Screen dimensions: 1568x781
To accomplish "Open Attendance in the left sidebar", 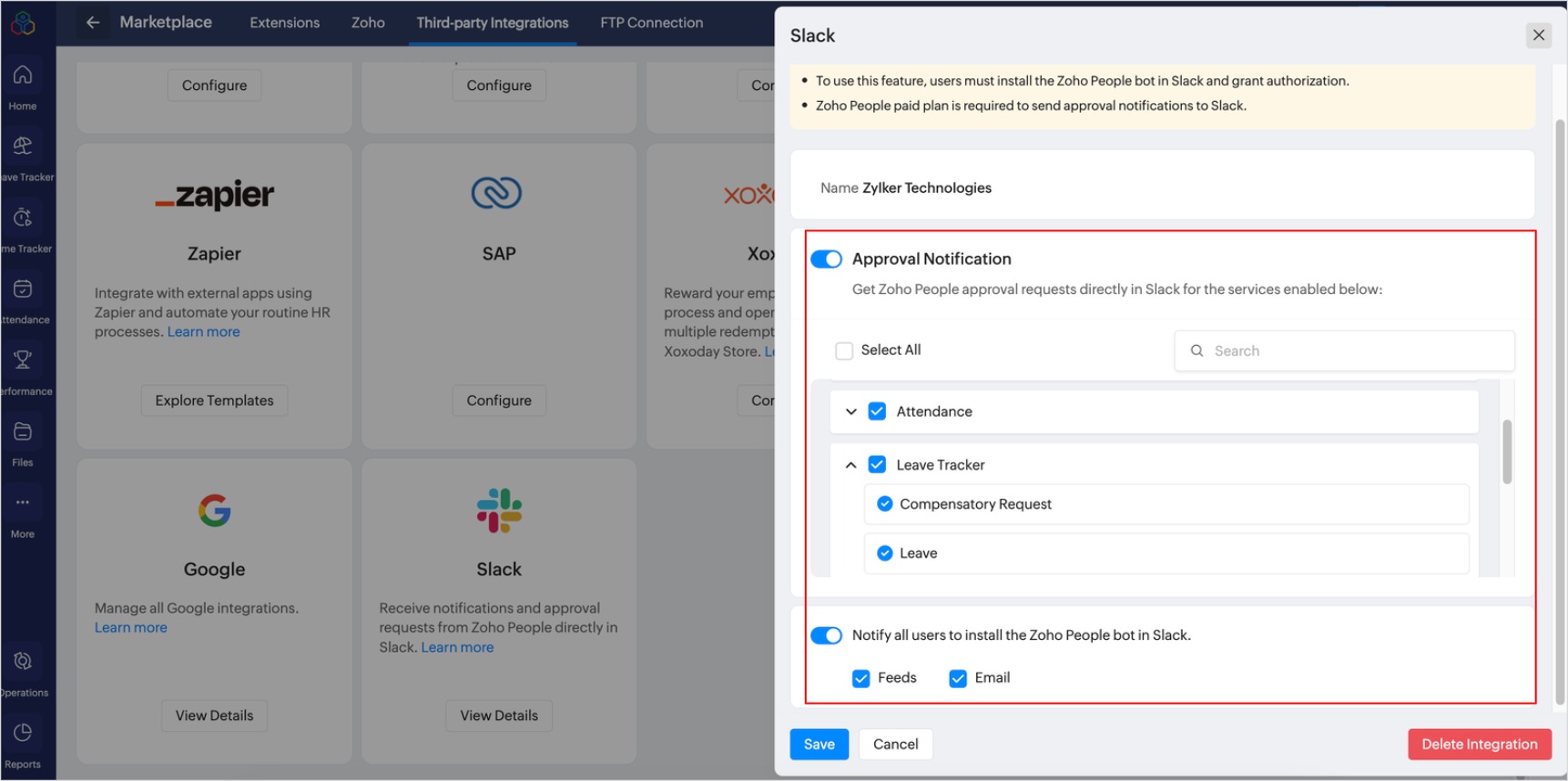I will click(23, 301).
